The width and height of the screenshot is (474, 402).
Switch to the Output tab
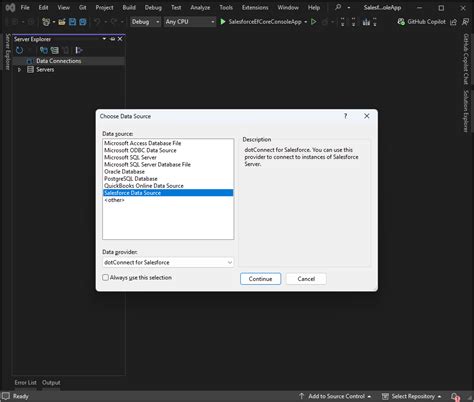51,383
